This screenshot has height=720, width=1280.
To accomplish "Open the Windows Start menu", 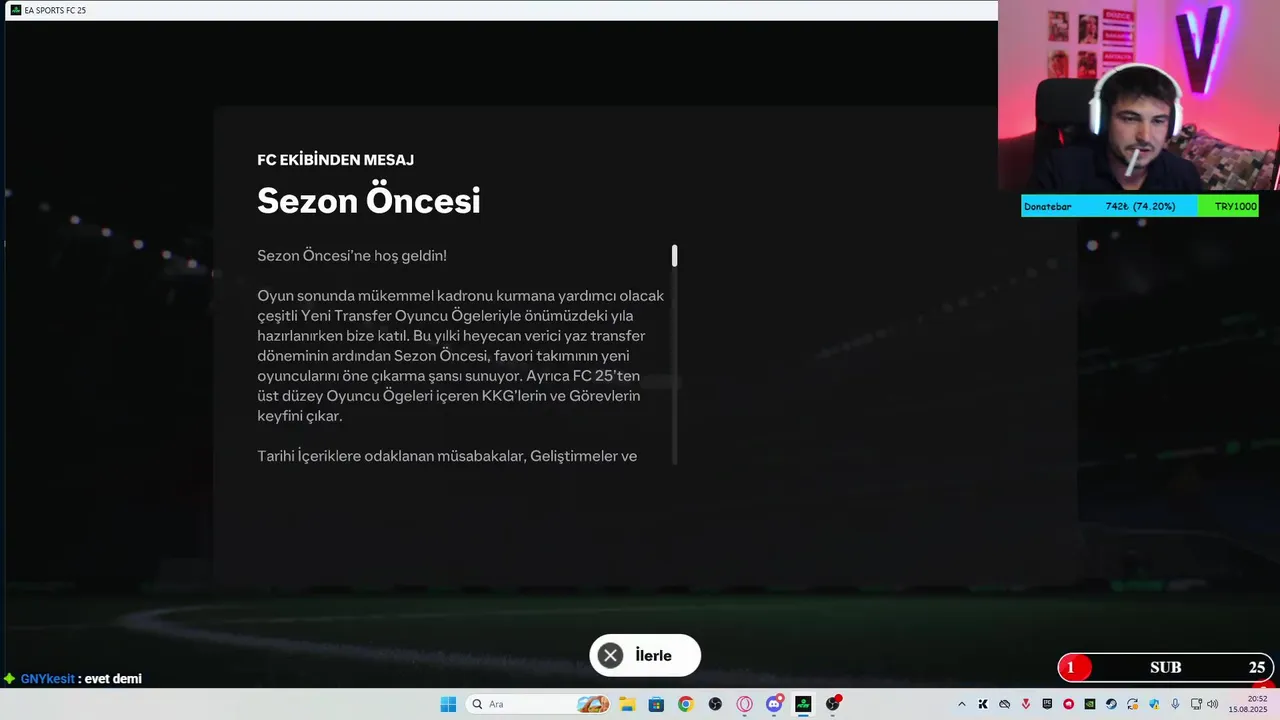I will coord(448,704).
